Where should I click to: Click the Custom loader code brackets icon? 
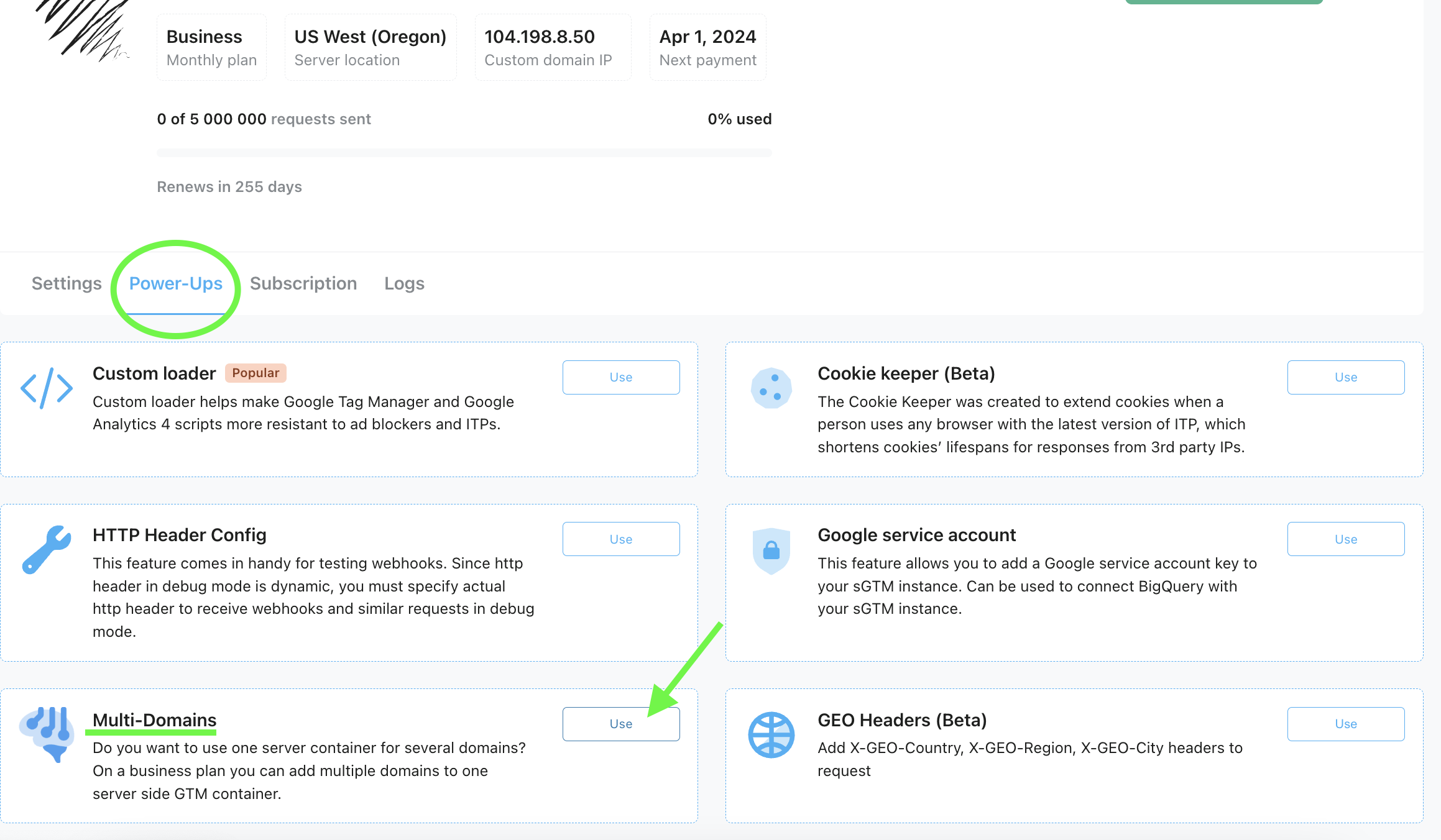(x=47, y=388)
